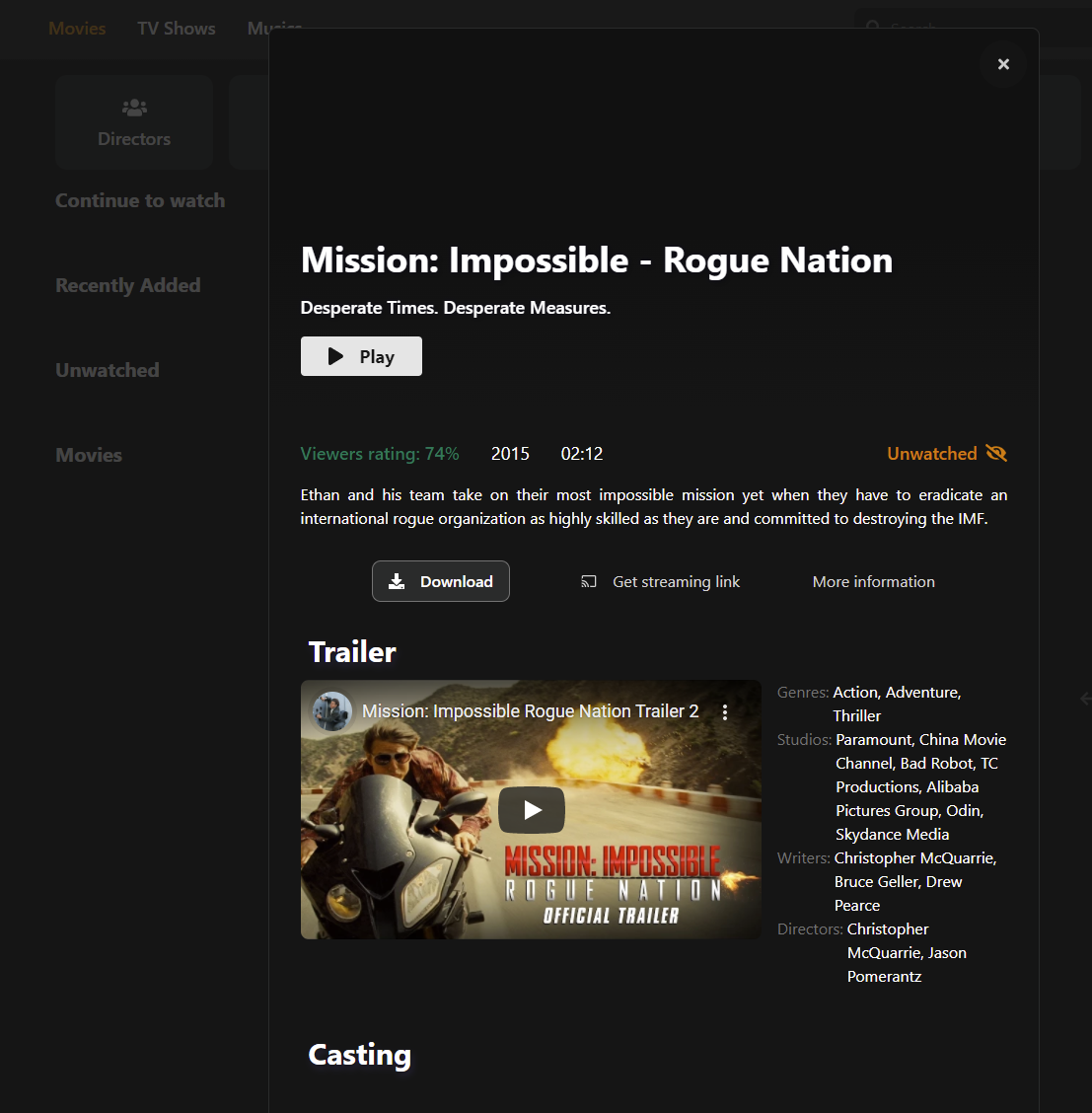Click the release year 2015

(510, 454)
